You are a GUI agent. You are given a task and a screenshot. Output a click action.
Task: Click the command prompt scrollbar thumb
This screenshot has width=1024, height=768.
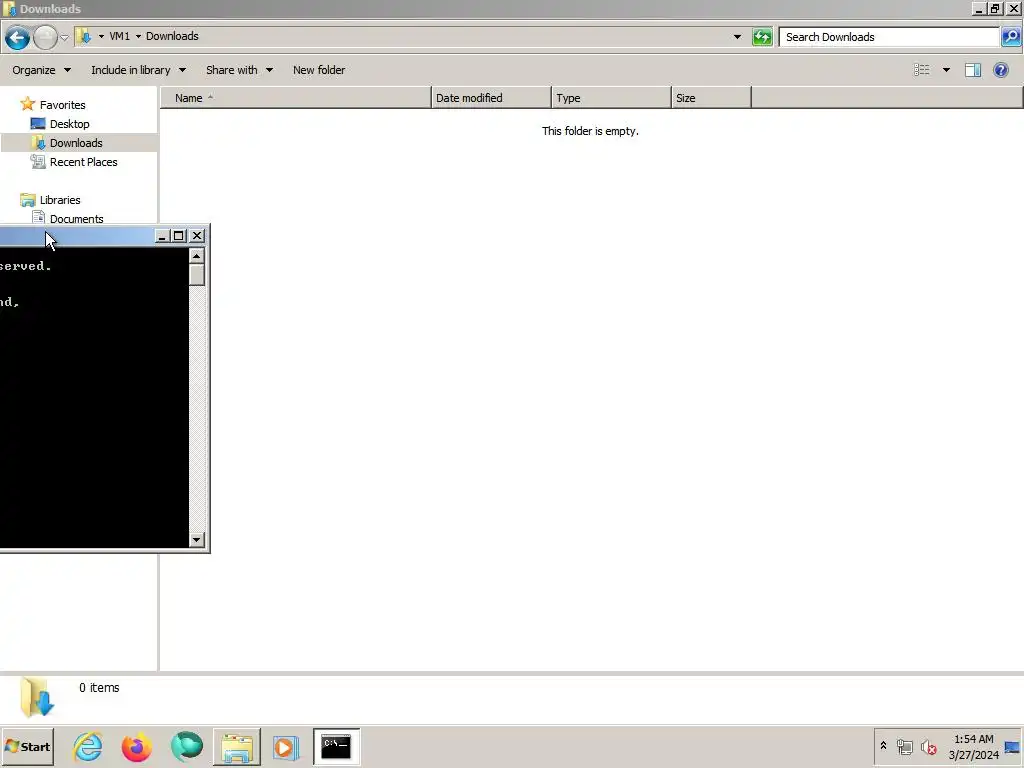click(x=197, y=275)
